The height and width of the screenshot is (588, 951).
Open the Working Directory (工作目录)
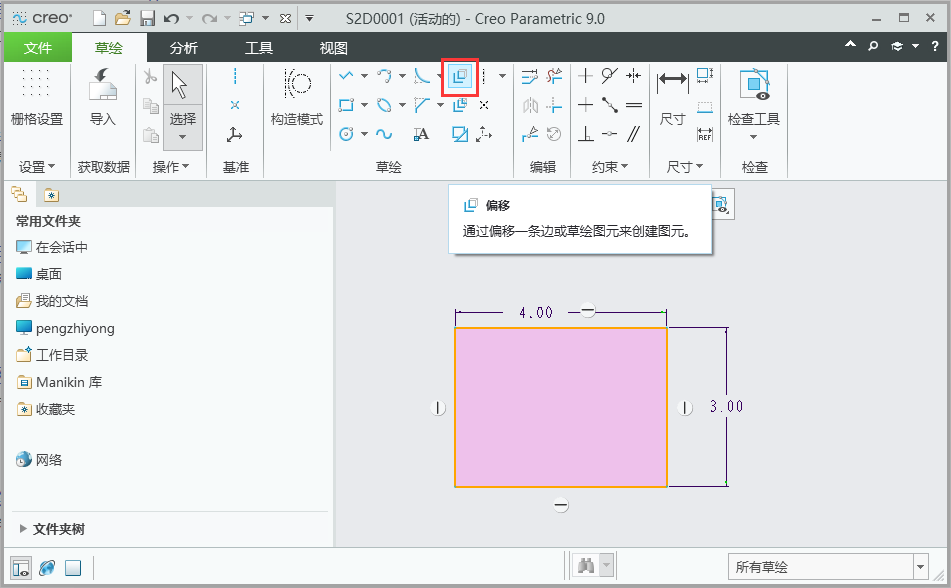(x=52, y=355)
